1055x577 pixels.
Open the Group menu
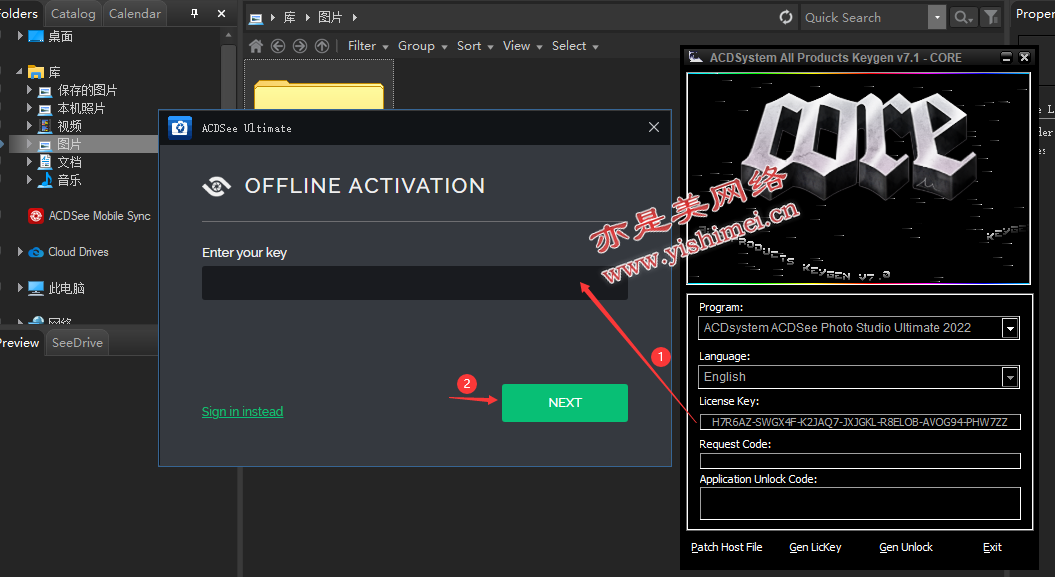click(x=423, y=46)
